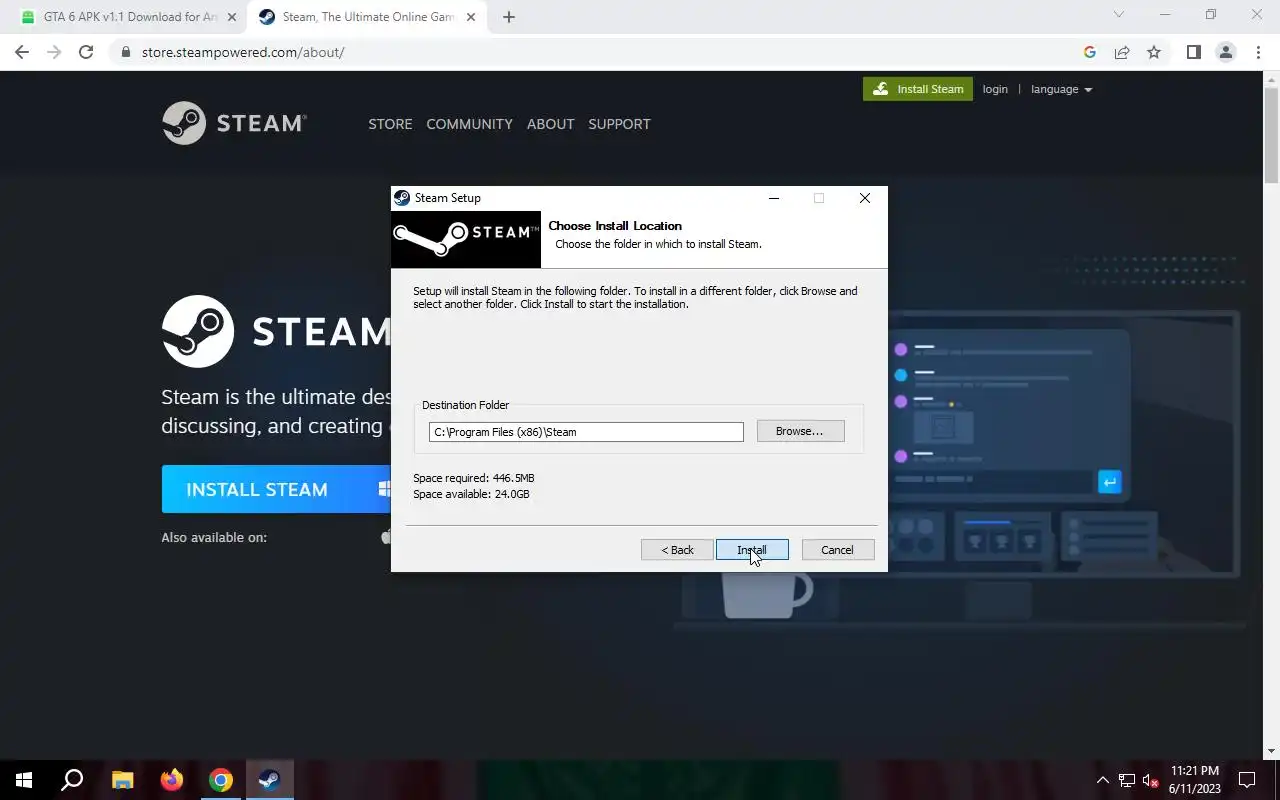Open the Windows Start menu
This screenshot has height=800, width=1280.
pyautogui.click(x=24, y=780)
